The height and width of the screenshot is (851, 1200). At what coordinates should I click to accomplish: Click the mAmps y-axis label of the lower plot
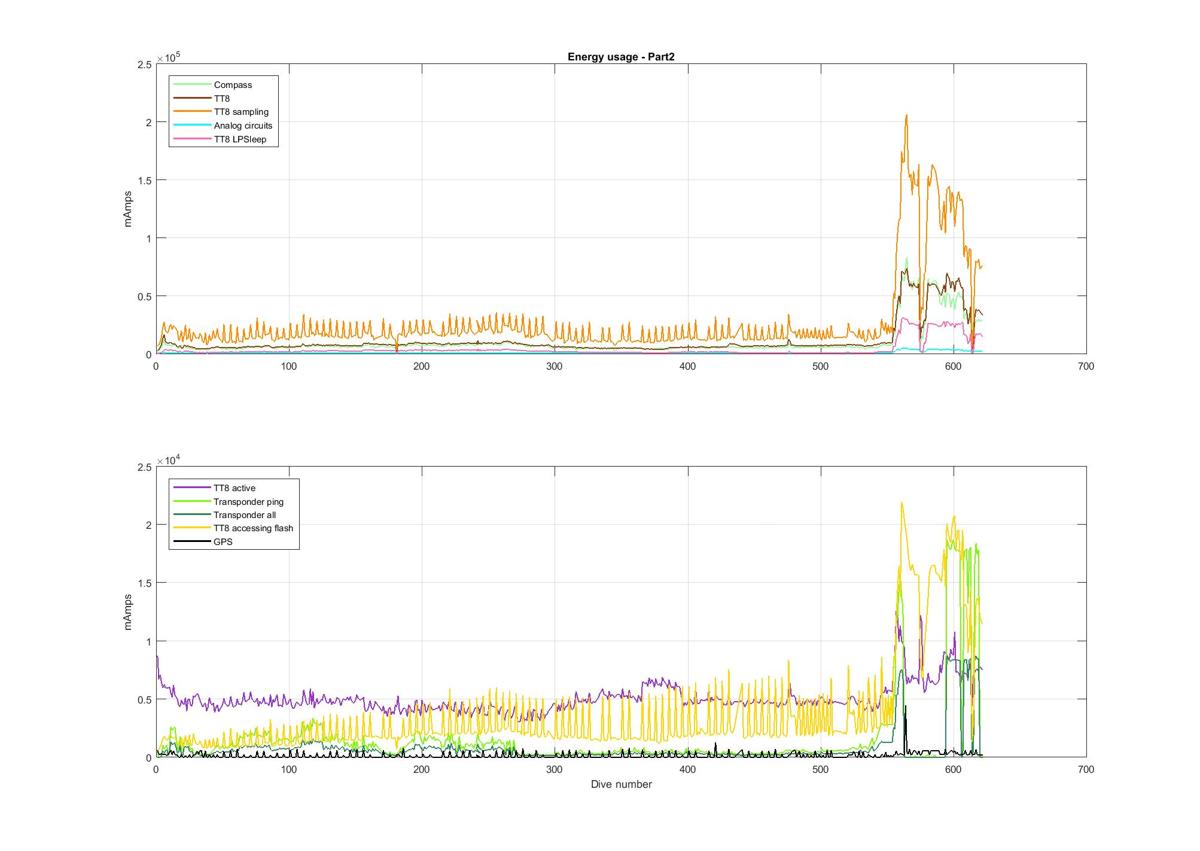[x=128, y=610]
